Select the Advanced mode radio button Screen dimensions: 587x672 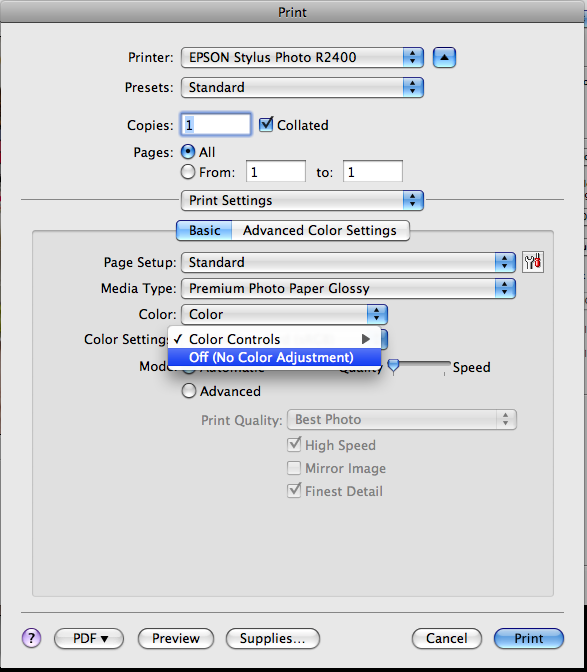point(189,391)
